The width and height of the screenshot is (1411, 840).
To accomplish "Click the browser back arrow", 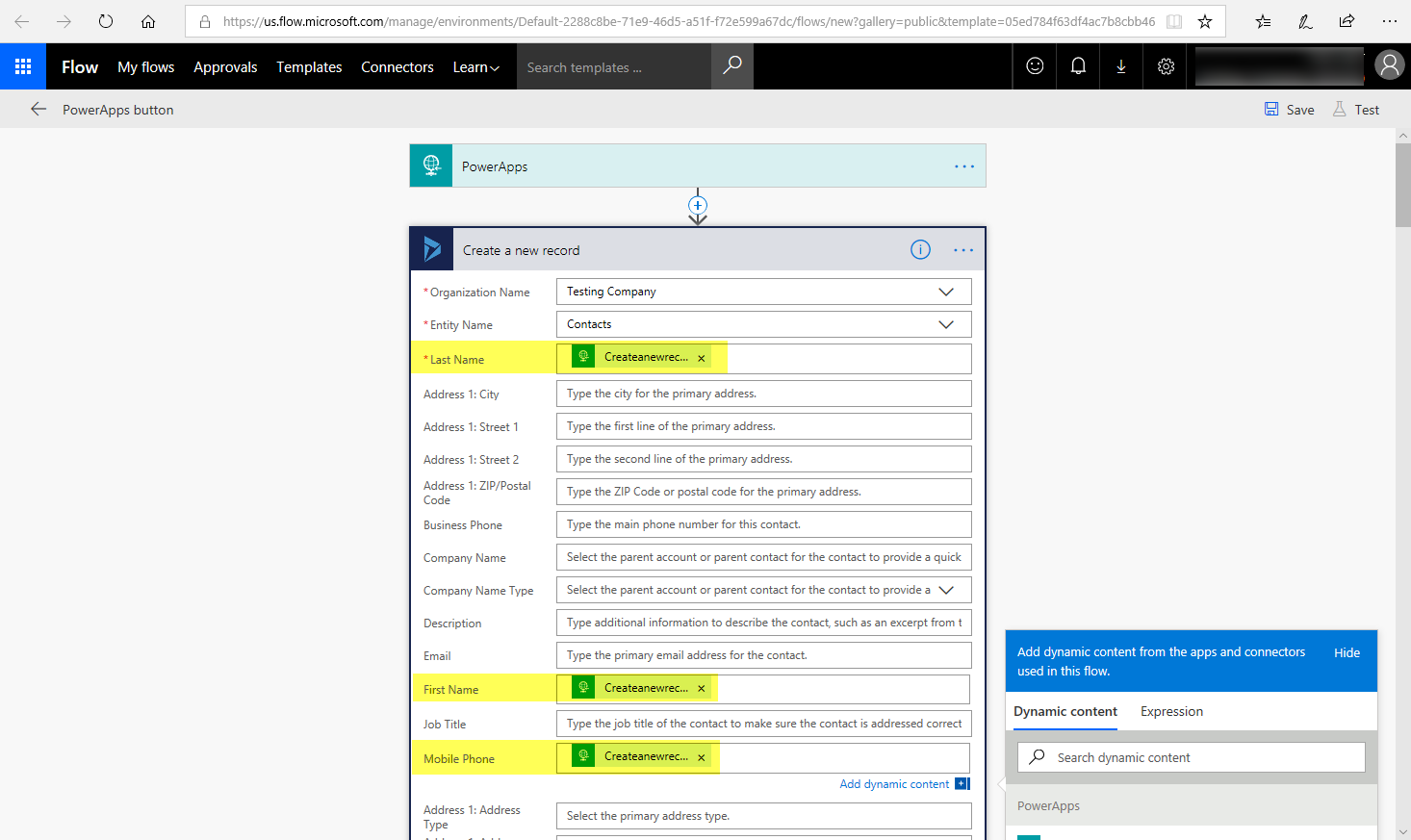I will [22, 21].
